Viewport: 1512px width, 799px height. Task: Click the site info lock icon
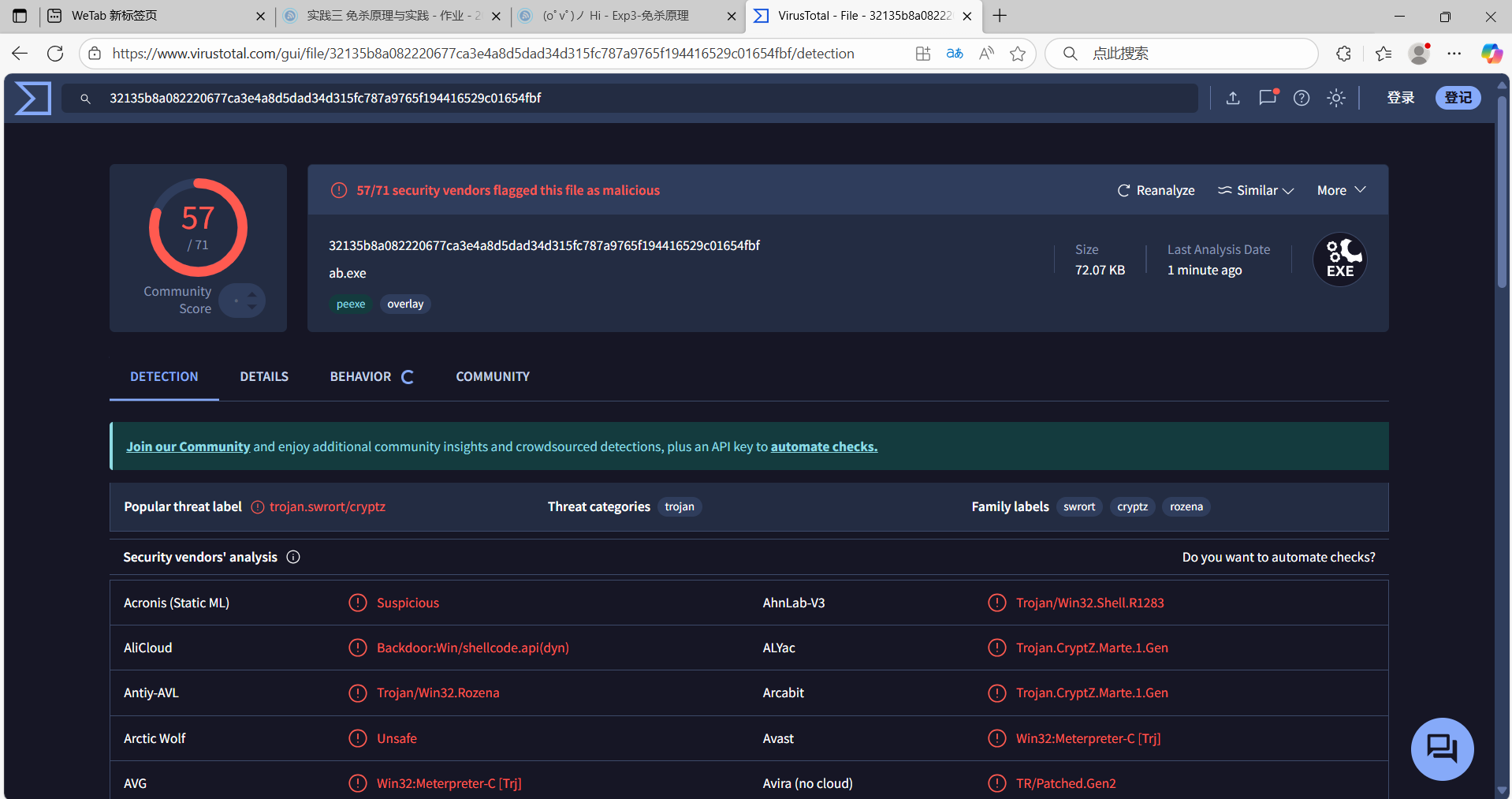[x=95, y=54]
